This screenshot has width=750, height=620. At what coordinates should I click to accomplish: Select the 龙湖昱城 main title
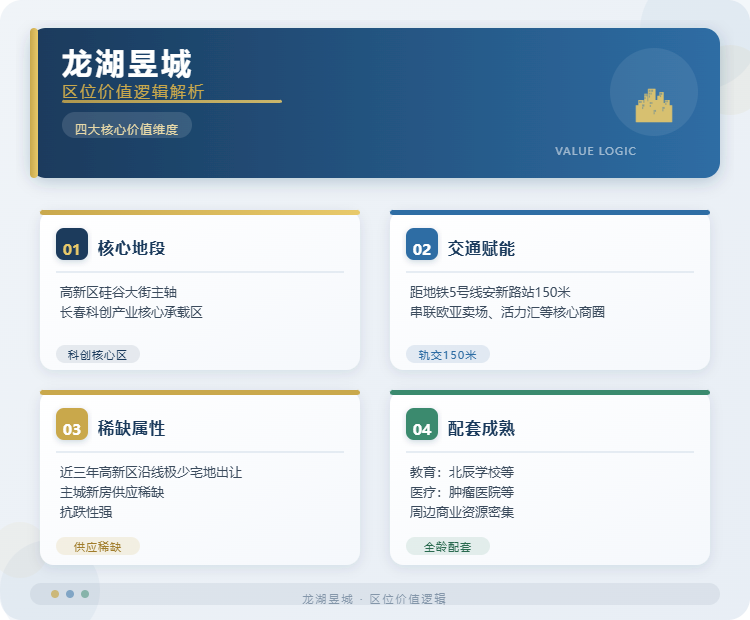127,64
